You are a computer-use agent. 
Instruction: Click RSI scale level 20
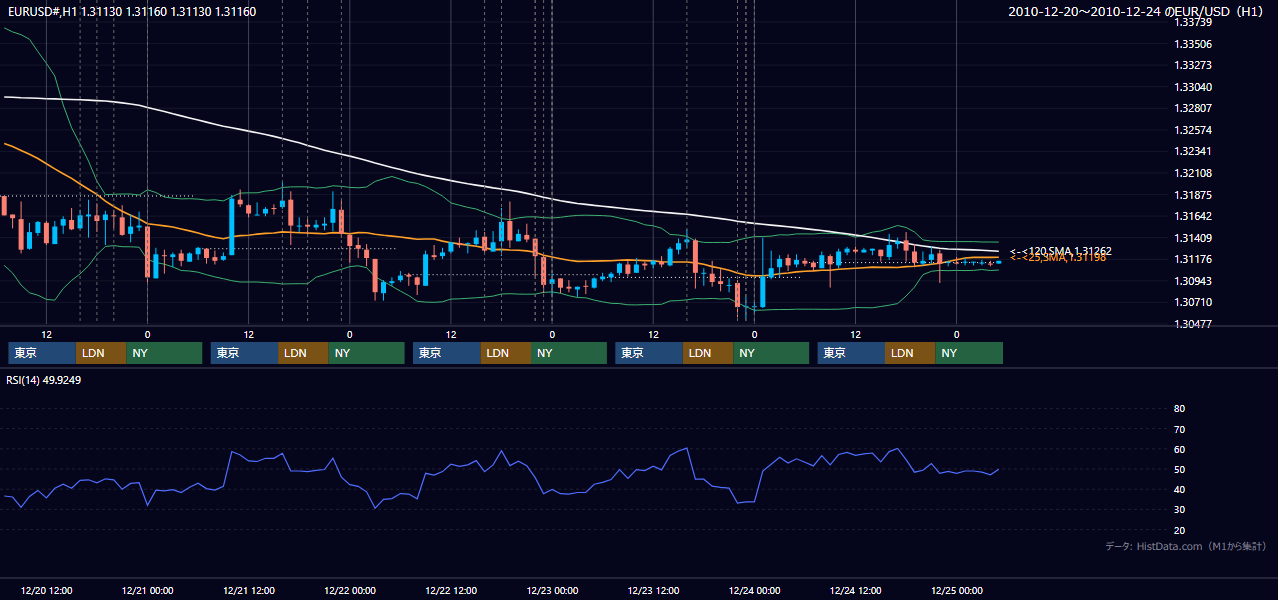(x=1179, y=530)
